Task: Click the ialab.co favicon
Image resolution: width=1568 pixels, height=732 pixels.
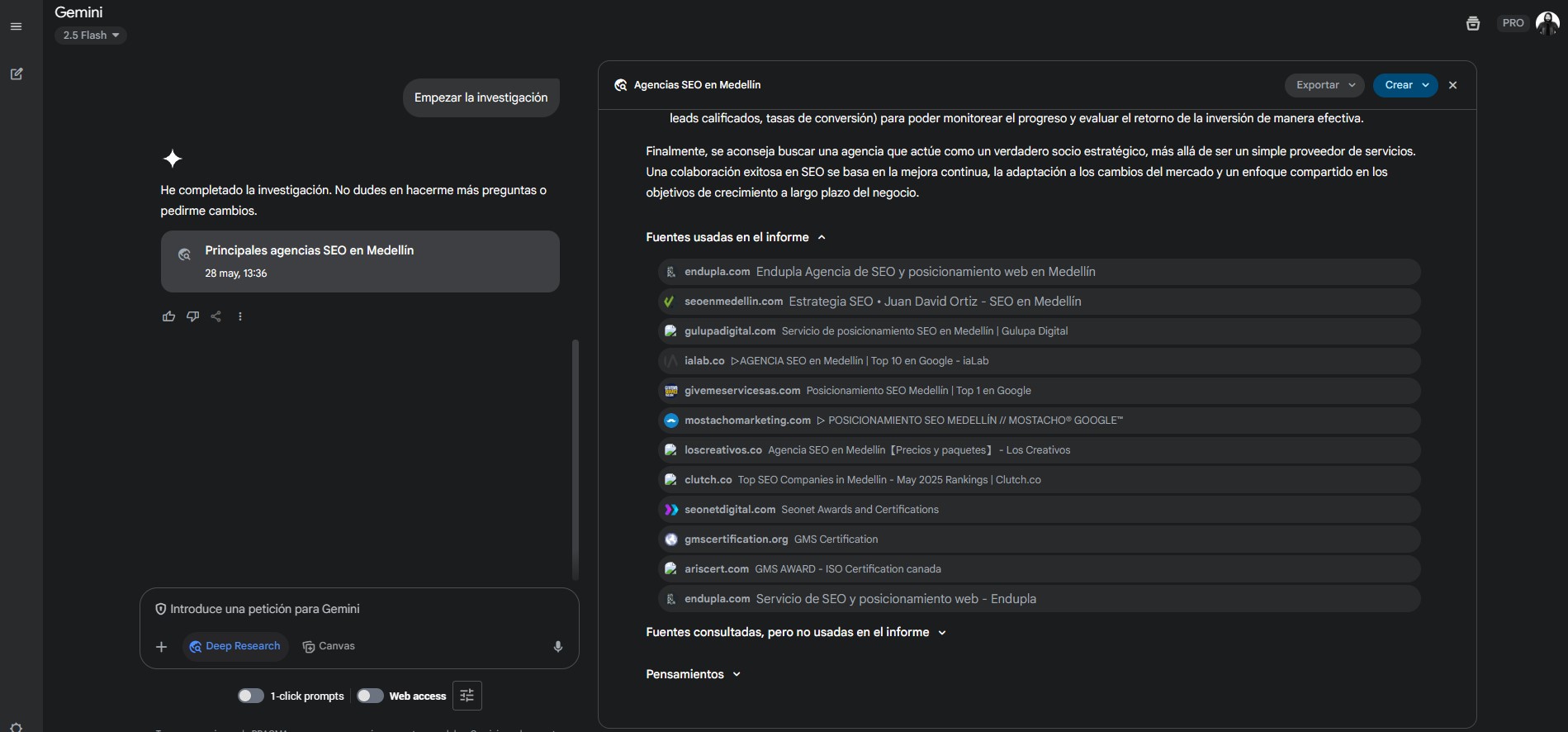Action: point(671,361)
